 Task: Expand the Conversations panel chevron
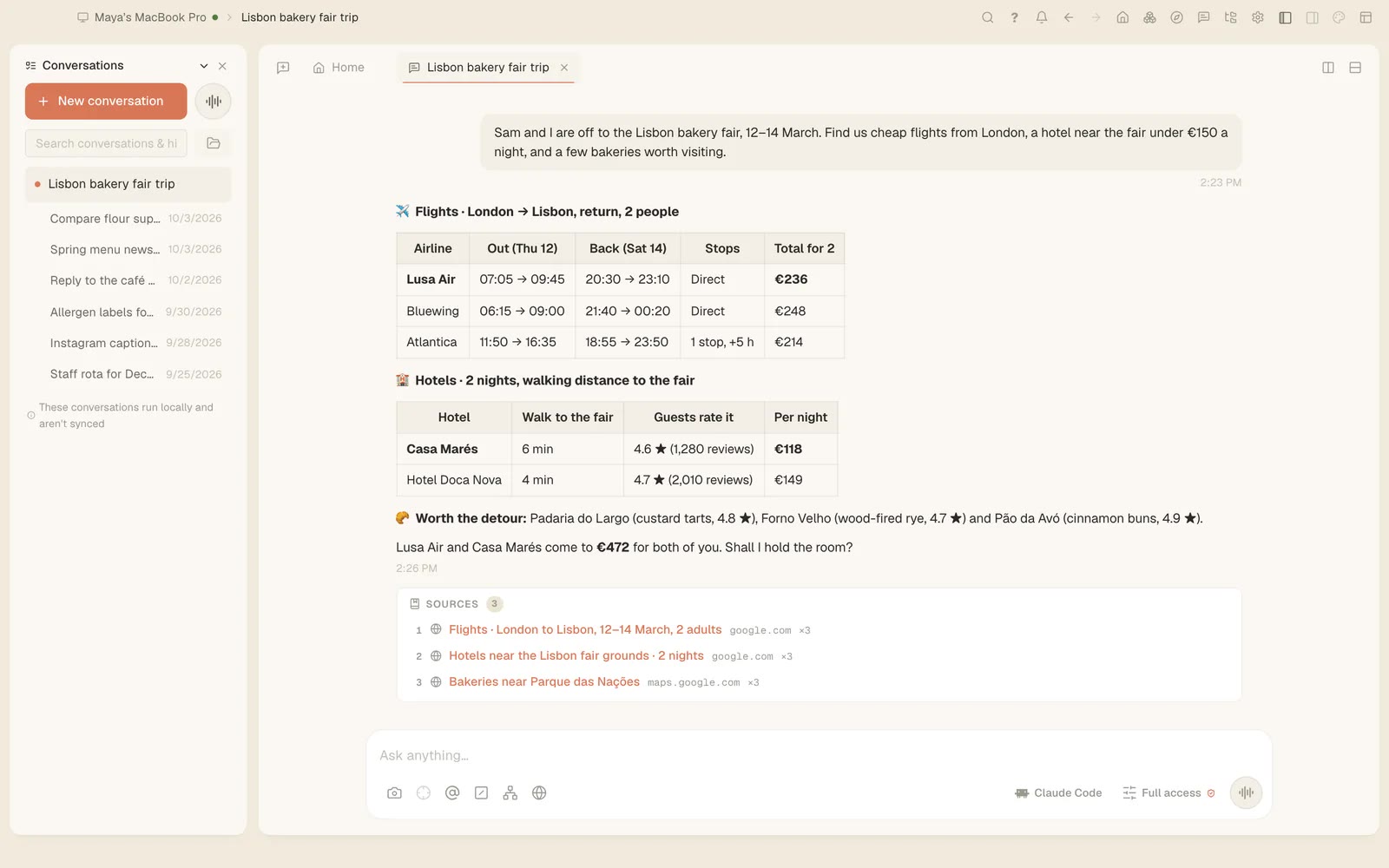[x=204, y=66]
